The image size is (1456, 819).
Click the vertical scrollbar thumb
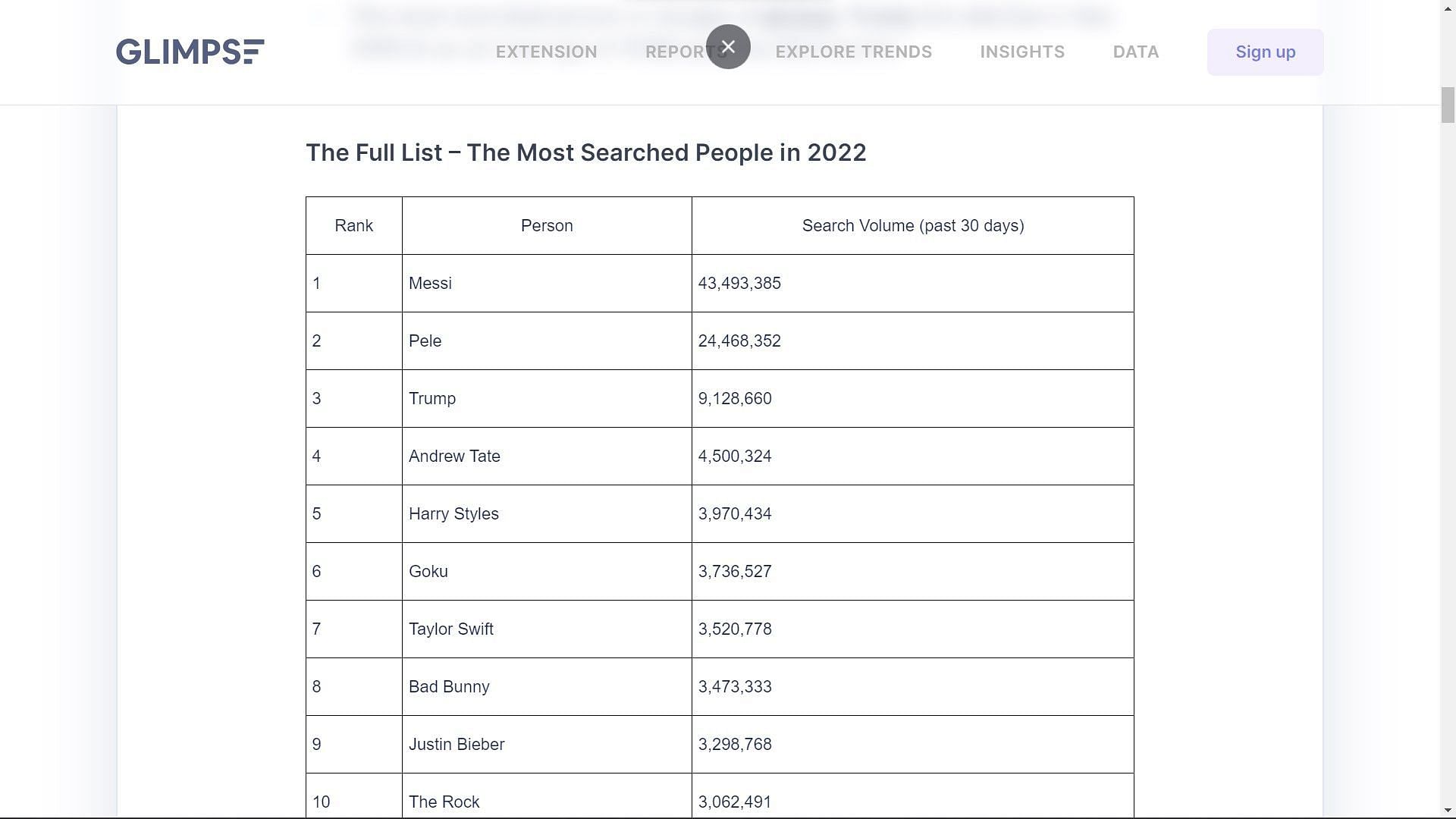[x=1448, y=105]
